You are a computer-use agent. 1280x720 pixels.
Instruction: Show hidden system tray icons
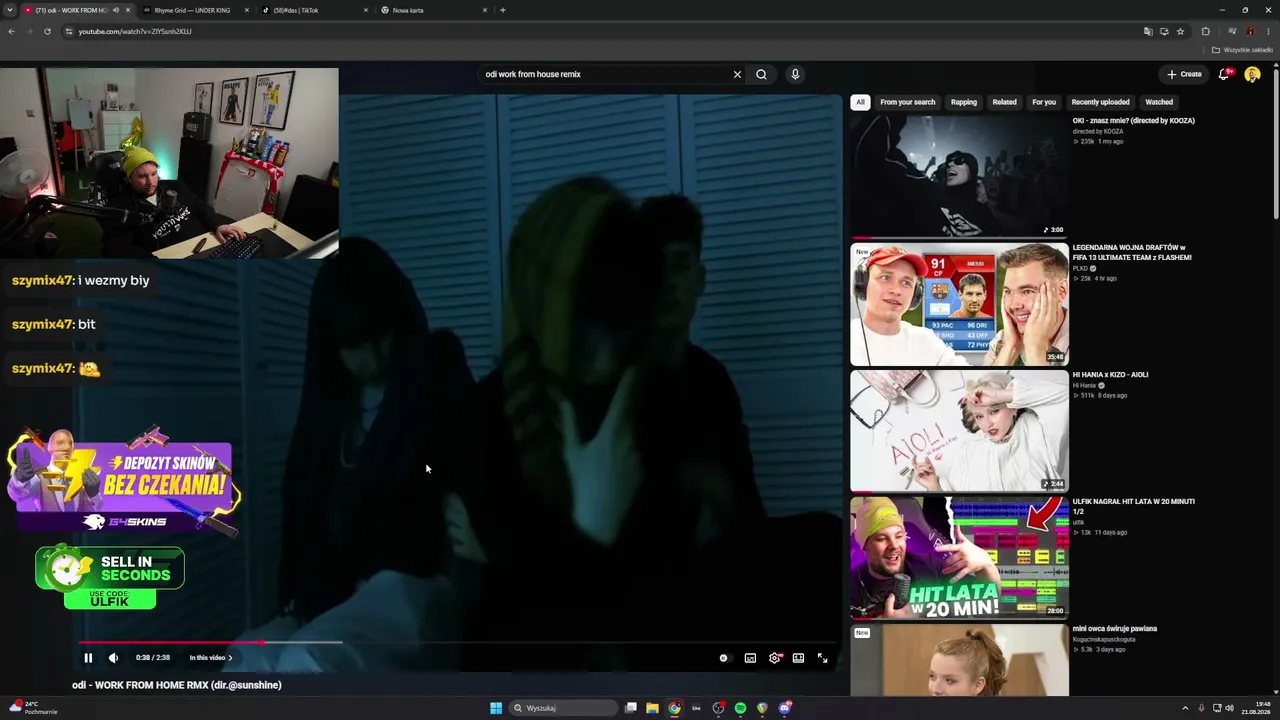point(1185,708)
